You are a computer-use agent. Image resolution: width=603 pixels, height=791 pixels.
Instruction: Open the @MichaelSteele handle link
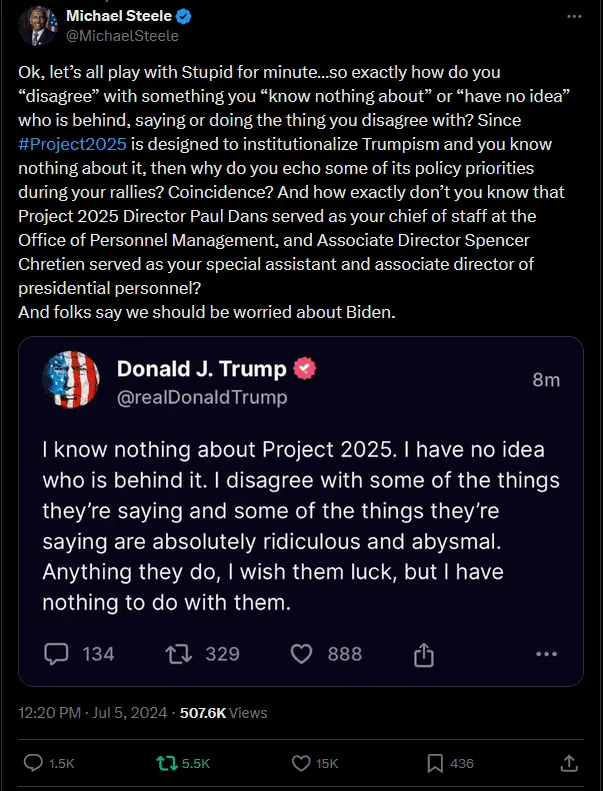[122, 36]
